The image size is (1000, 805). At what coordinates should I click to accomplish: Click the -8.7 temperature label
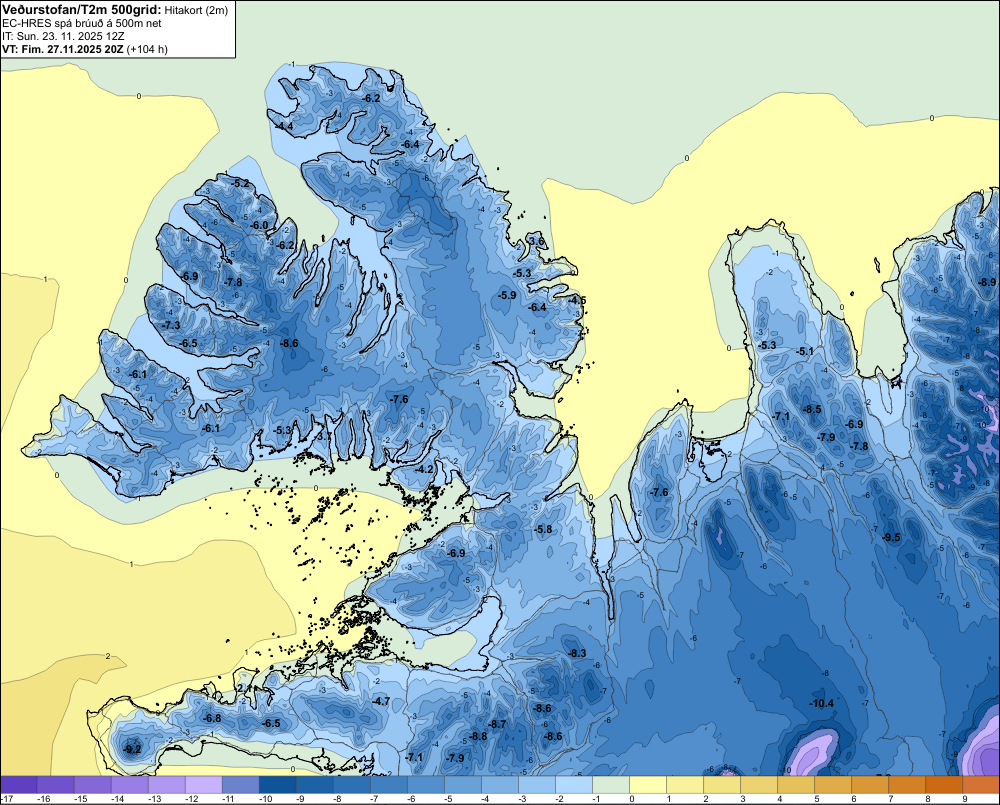[497, 724]
